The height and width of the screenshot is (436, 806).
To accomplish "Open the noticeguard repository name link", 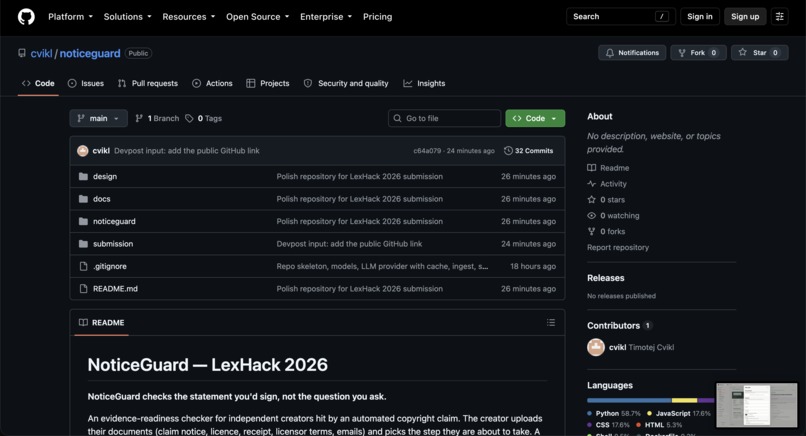I will point(90,53).
